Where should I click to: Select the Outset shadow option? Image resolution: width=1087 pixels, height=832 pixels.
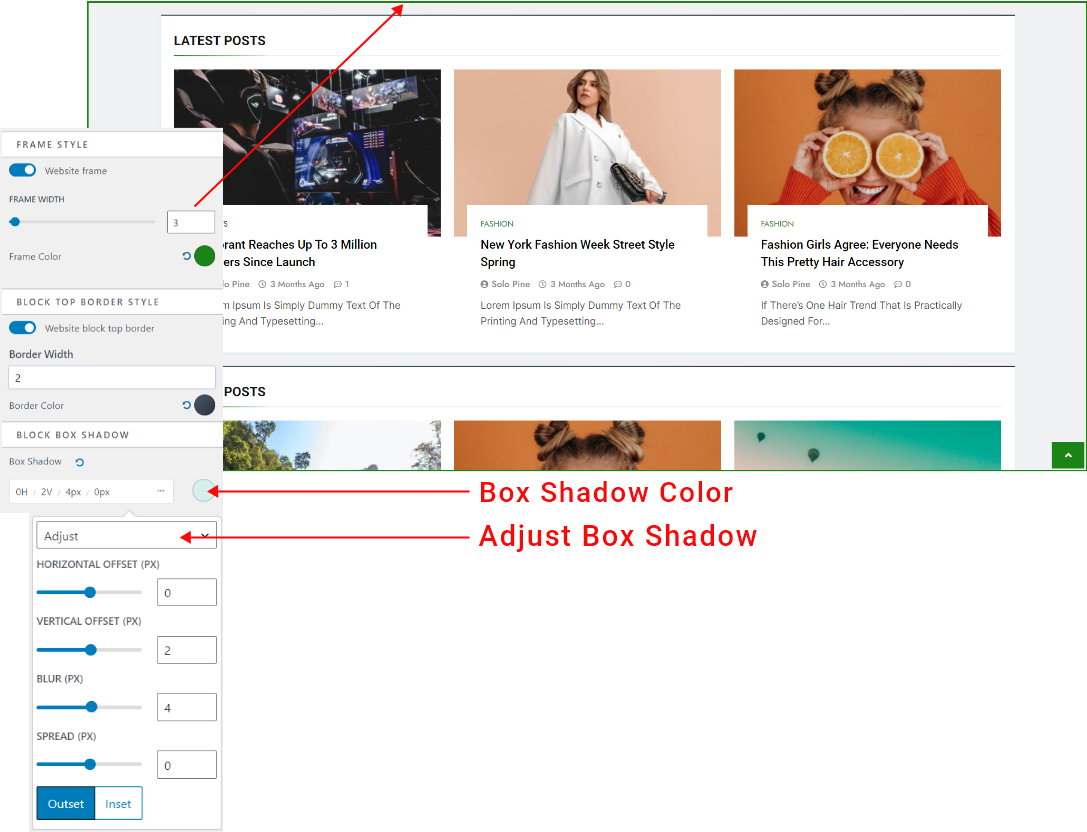(66, 804)
